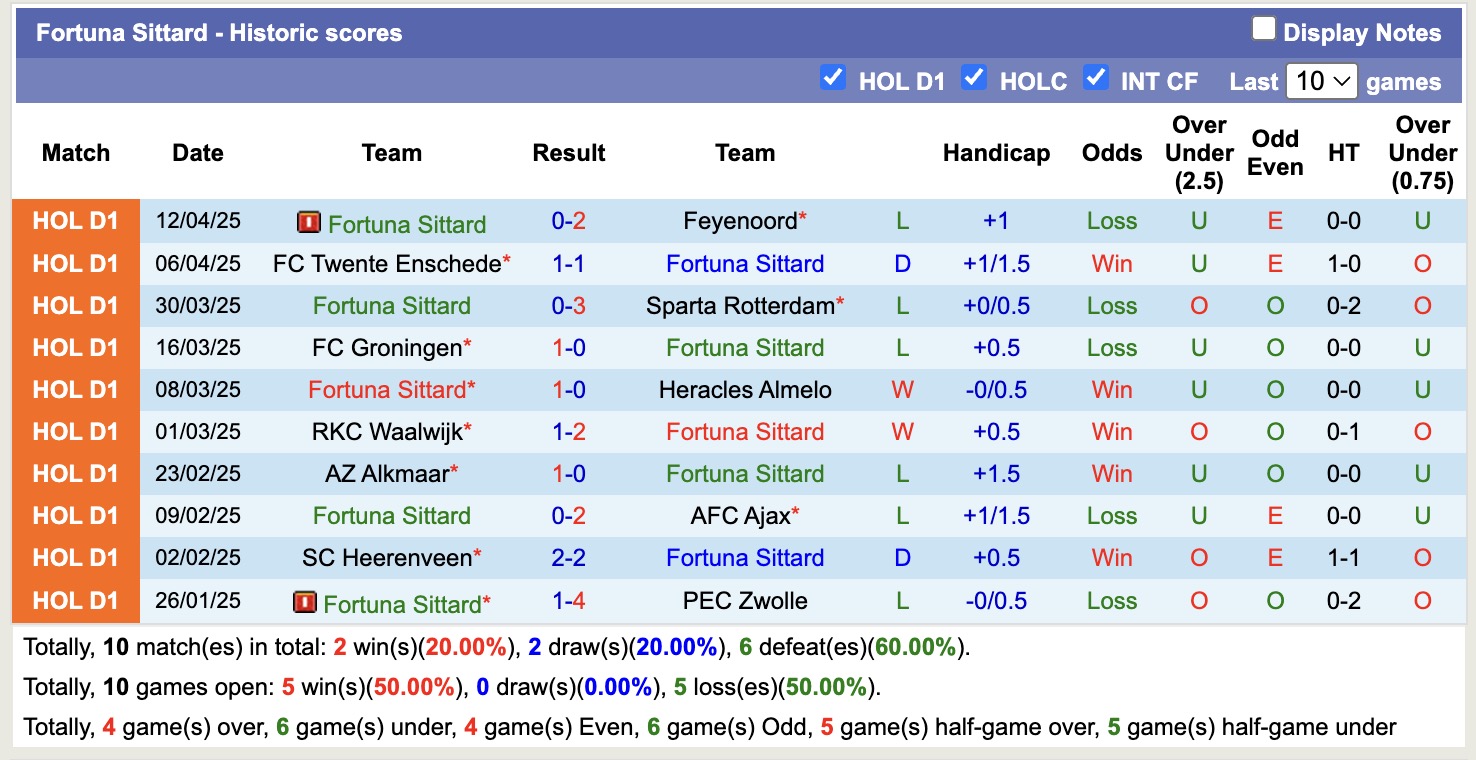Click the HOL D1 label in the first match row

(x=76, y=222)
